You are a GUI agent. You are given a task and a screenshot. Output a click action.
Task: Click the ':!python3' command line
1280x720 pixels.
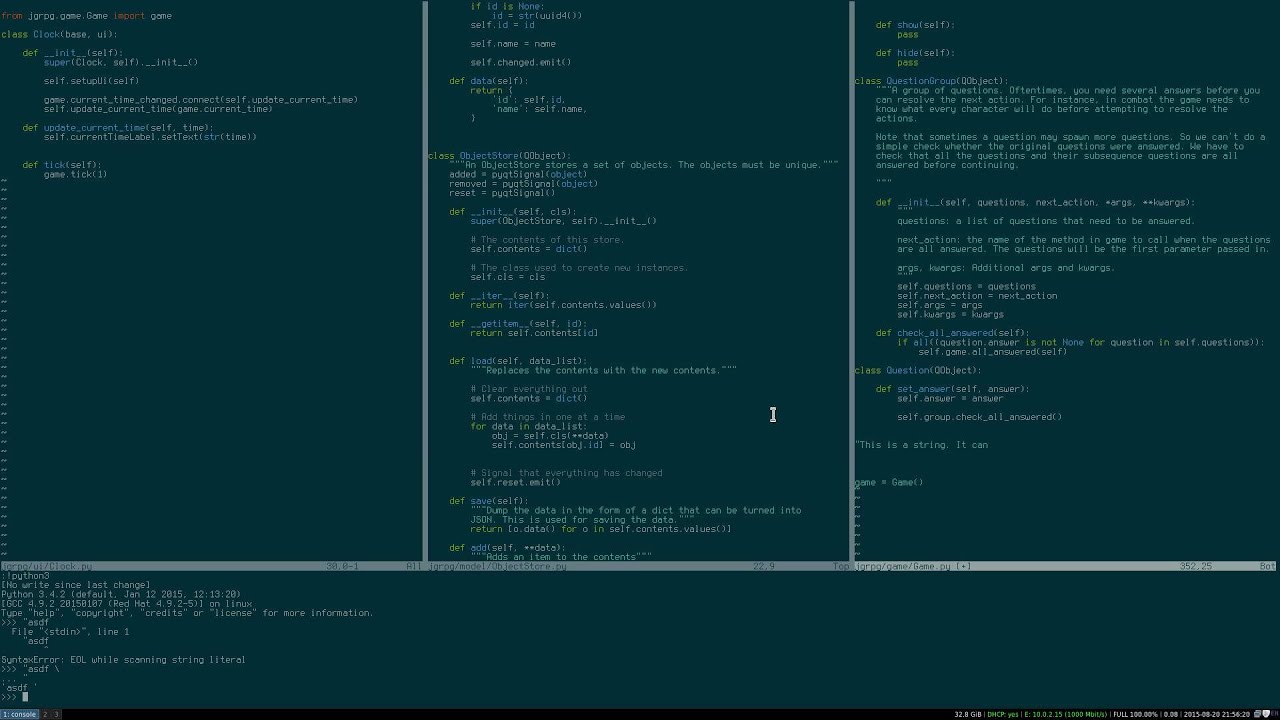pos(25,576)
